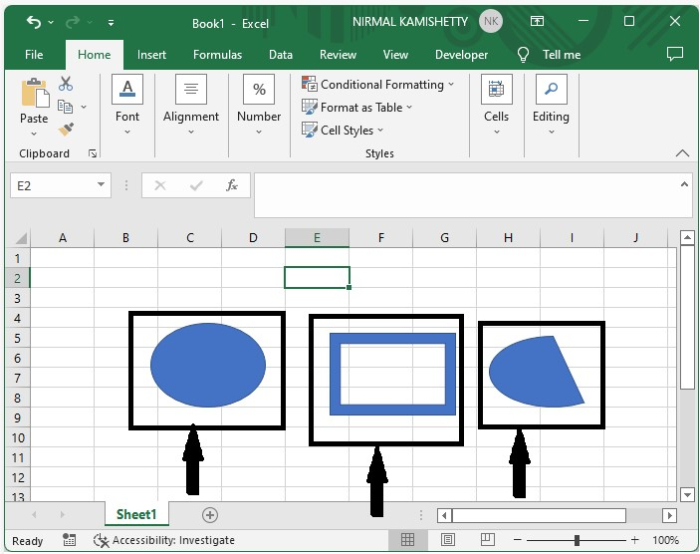Open the Data tab
Screen dimensions: 700x554
click(281, 54)
